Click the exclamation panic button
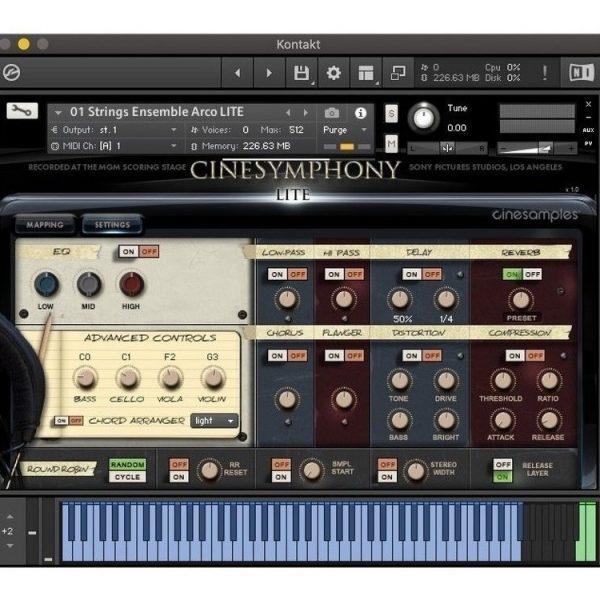The width and height of the screenshot is (600, 600). [545, 72]
